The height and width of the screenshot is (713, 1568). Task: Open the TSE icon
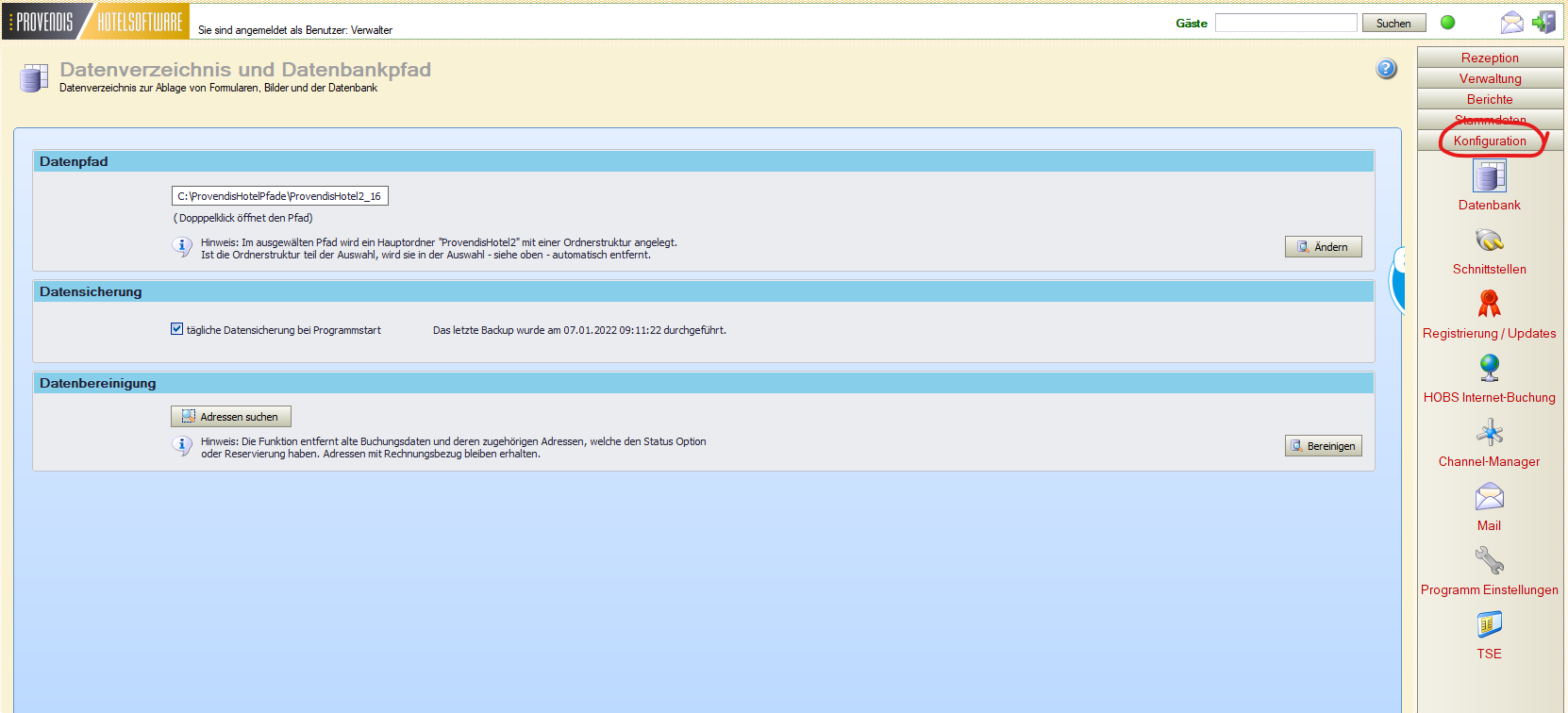point(1489,624)
